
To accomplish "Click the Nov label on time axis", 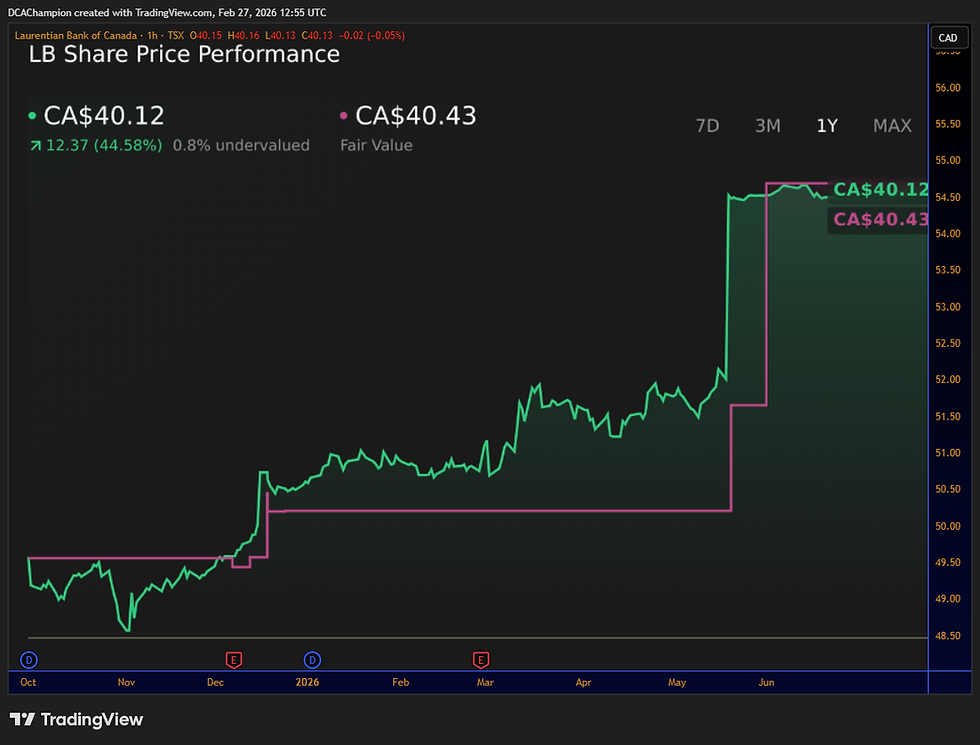I will pos(126,682).
